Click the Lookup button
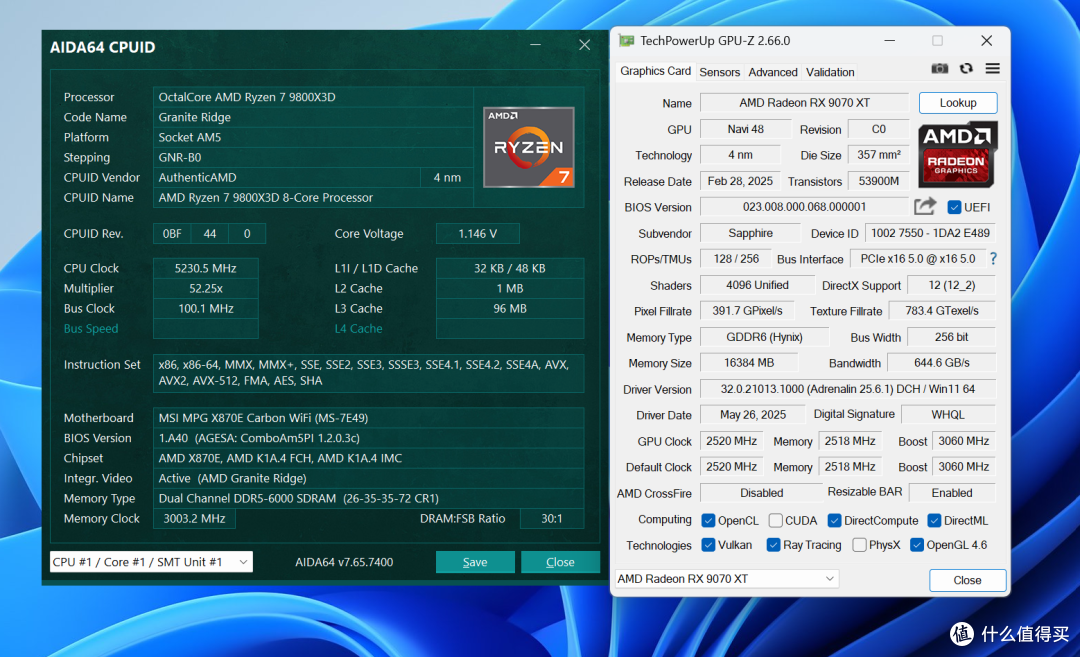This screenshot has height=657, width=1080. 958,103
